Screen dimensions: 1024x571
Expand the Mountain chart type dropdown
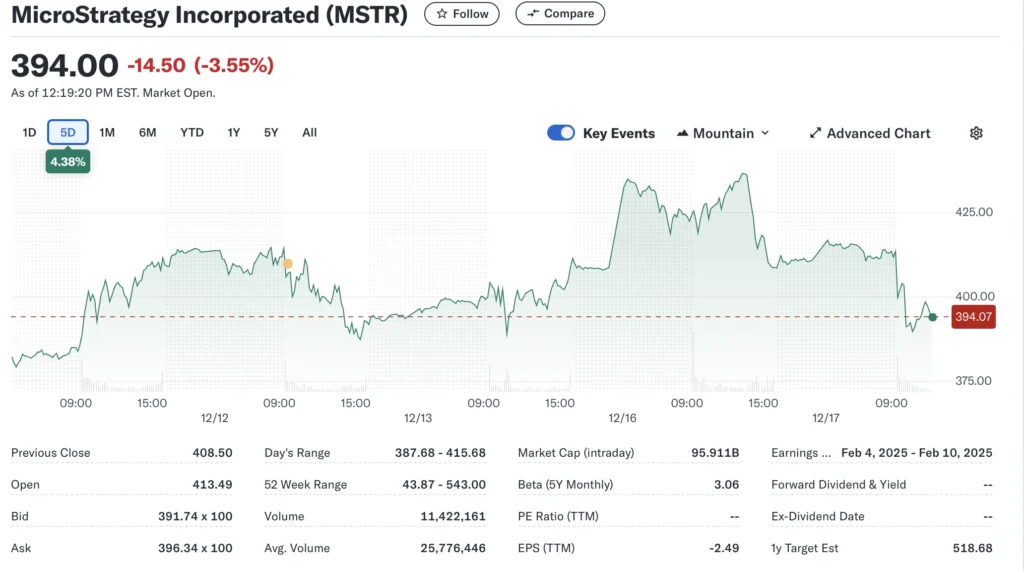(x=723, y=133)
